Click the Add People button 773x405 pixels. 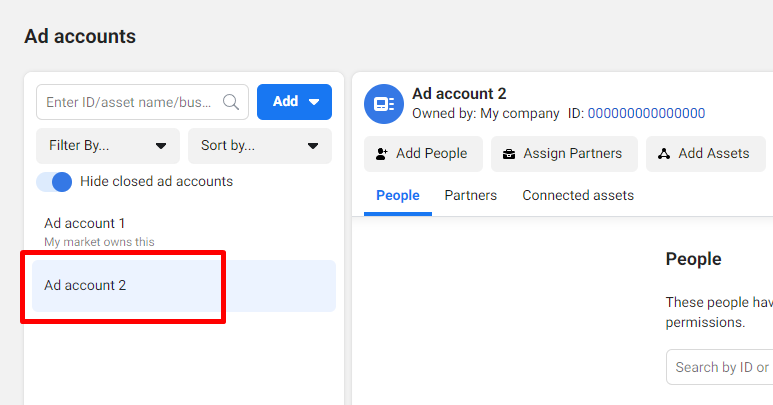click(423, 154)
